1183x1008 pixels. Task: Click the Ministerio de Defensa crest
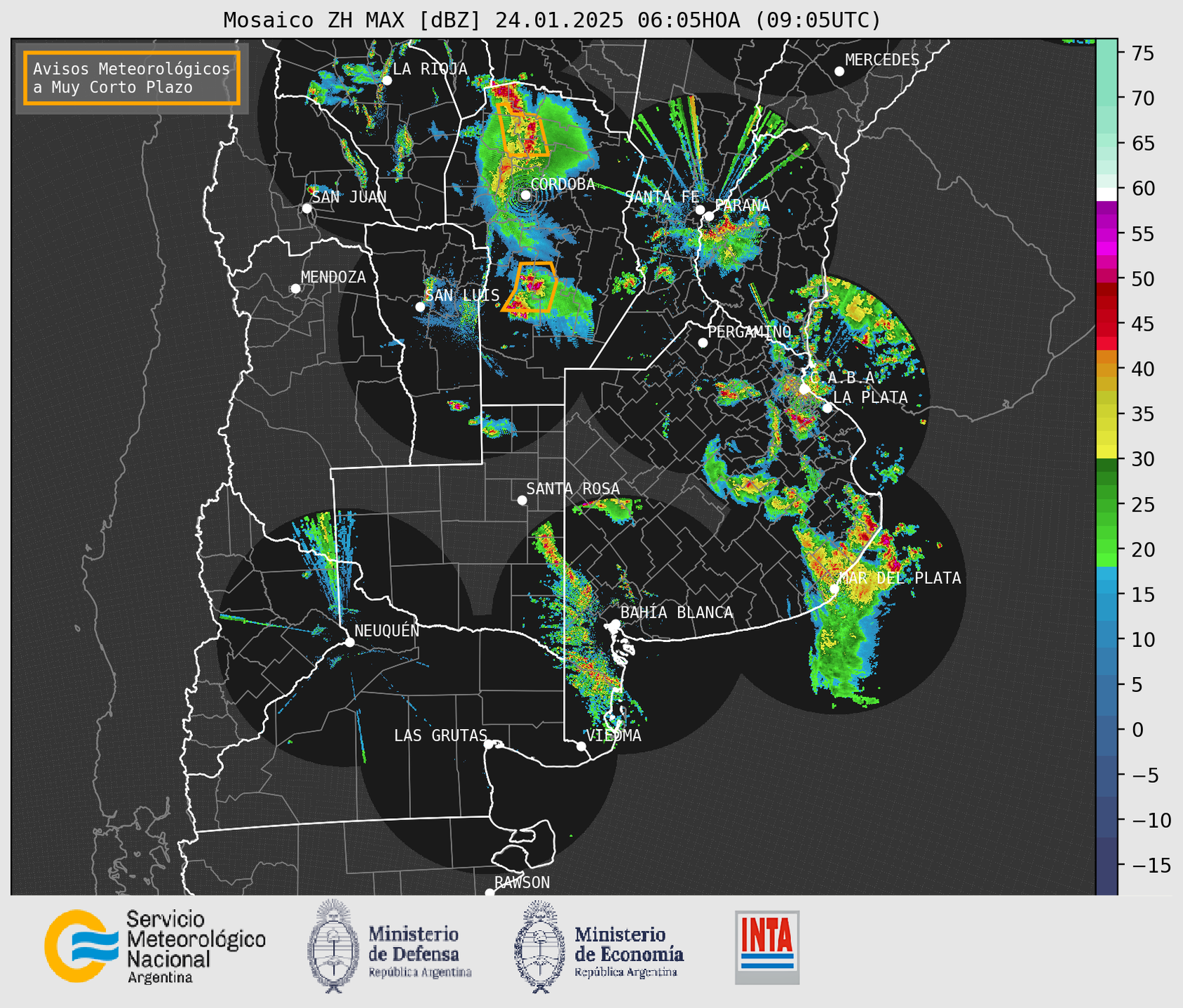pyautogui.click(x=332, y=946)
